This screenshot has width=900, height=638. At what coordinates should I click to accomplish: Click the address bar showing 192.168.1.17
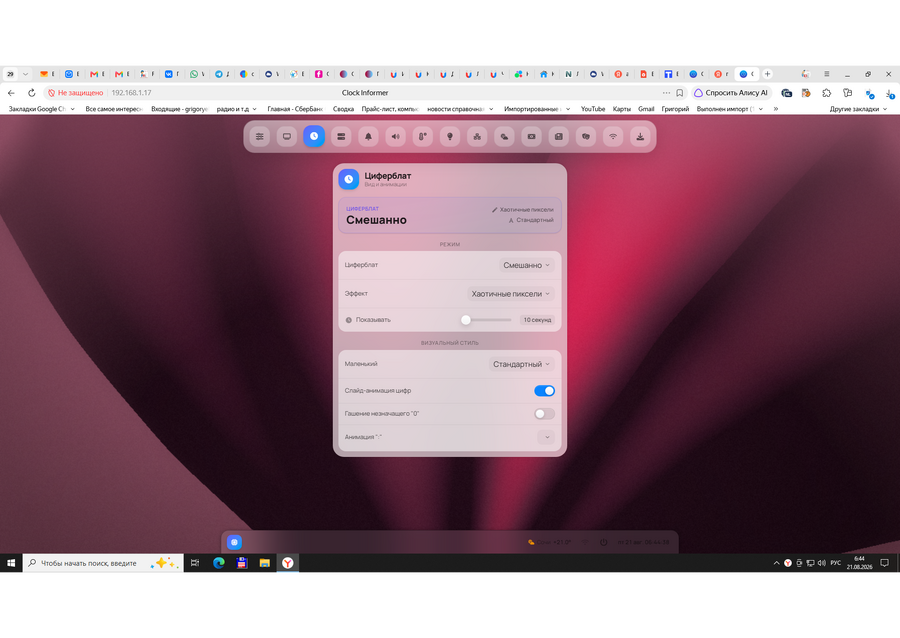131,92
